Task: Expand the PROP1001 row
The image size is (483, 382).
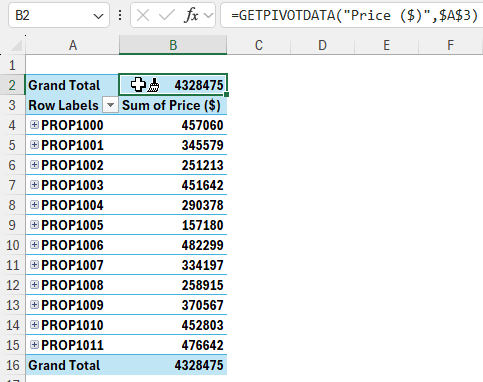Action: pos(34,145)
